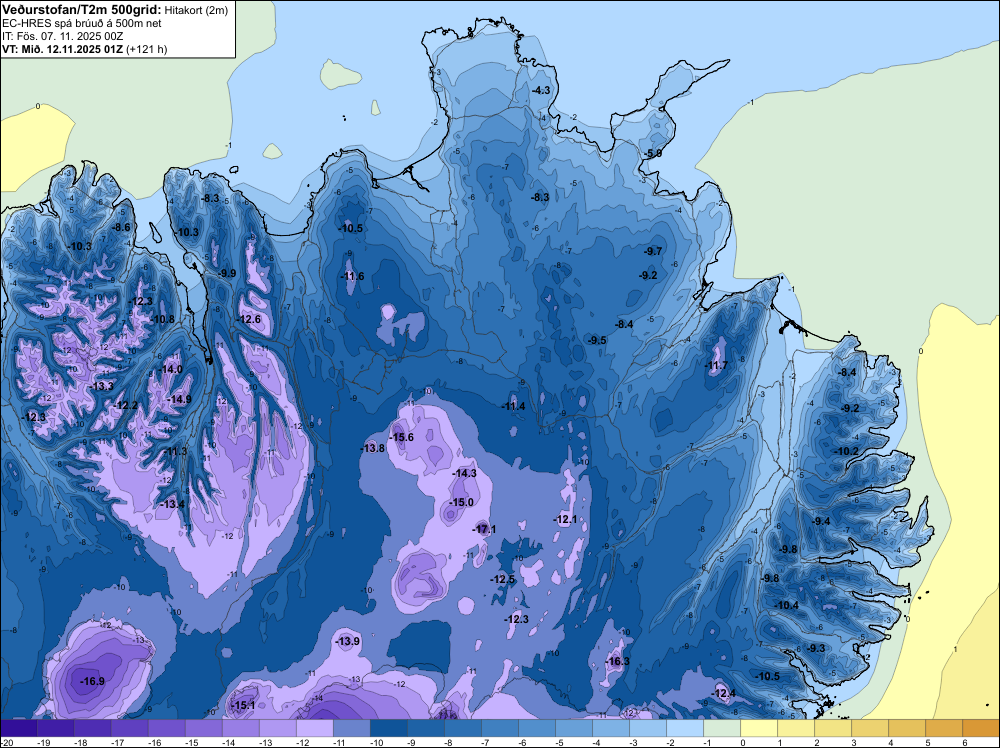Click the legend swatch between -20 and -19

pos(18,728)
